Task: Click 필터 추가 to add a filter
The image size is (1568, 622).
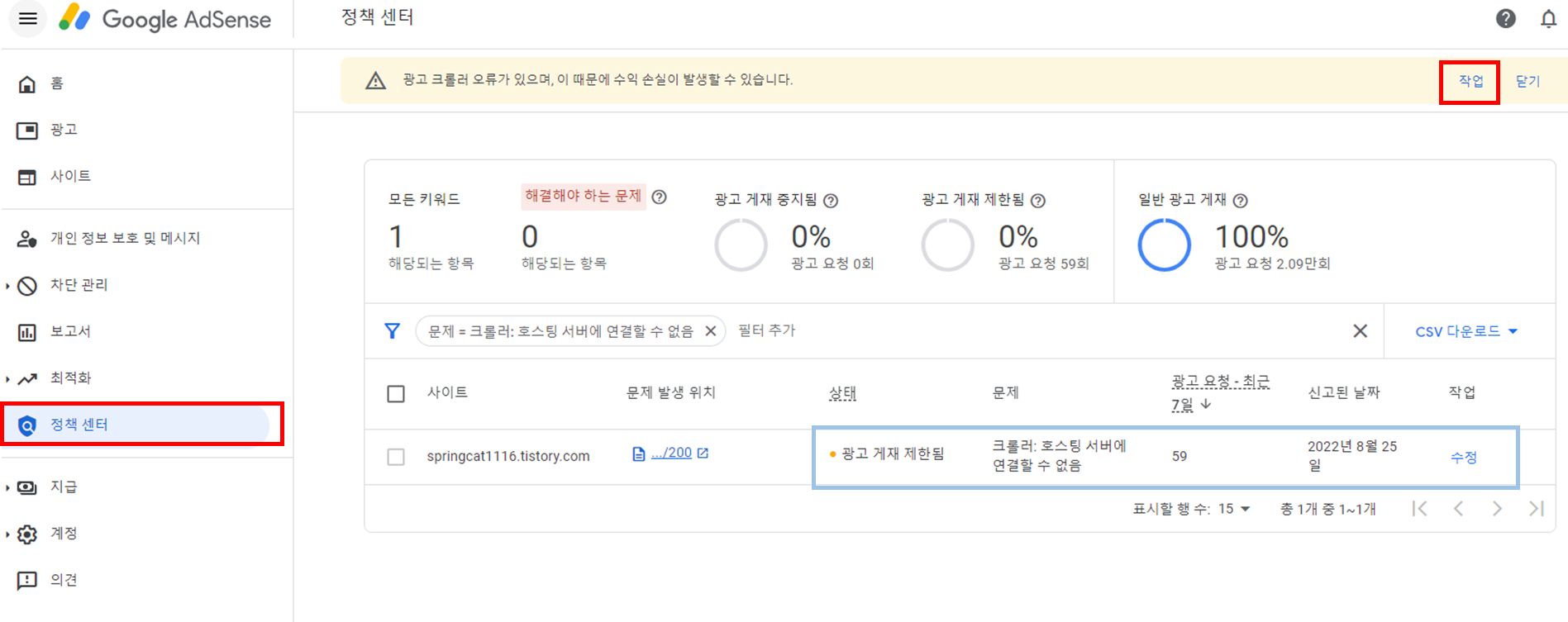Action: pyautogui.click(x=766, y=330)
